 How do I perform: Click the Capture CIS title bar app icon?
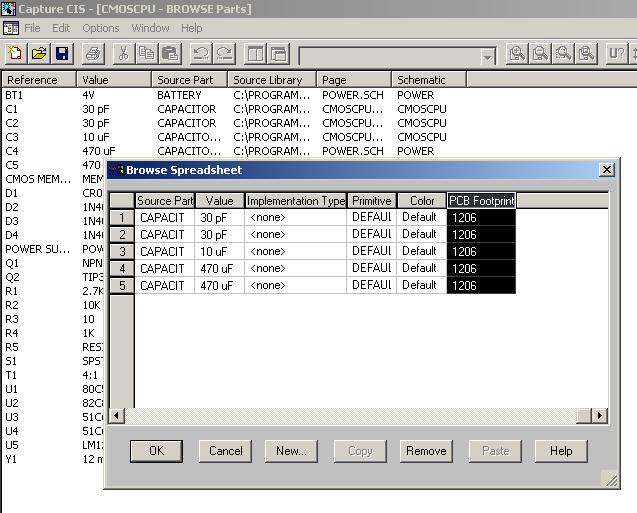point(8,9)
